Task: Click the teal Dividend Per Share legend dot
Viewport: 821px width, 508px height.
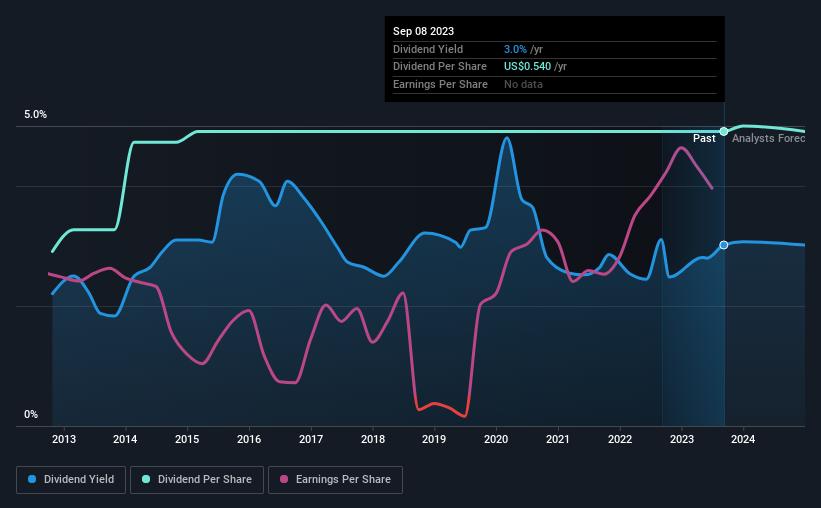Action: (146, 480)
